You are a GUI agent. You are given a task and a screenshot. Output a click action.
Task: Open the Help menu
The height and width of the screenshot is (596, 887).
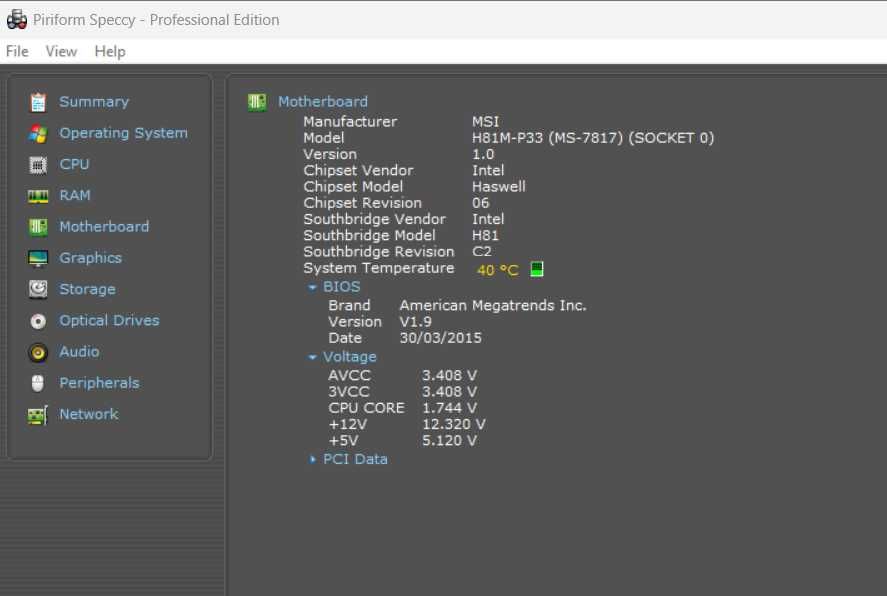click(x=110, y=51)
